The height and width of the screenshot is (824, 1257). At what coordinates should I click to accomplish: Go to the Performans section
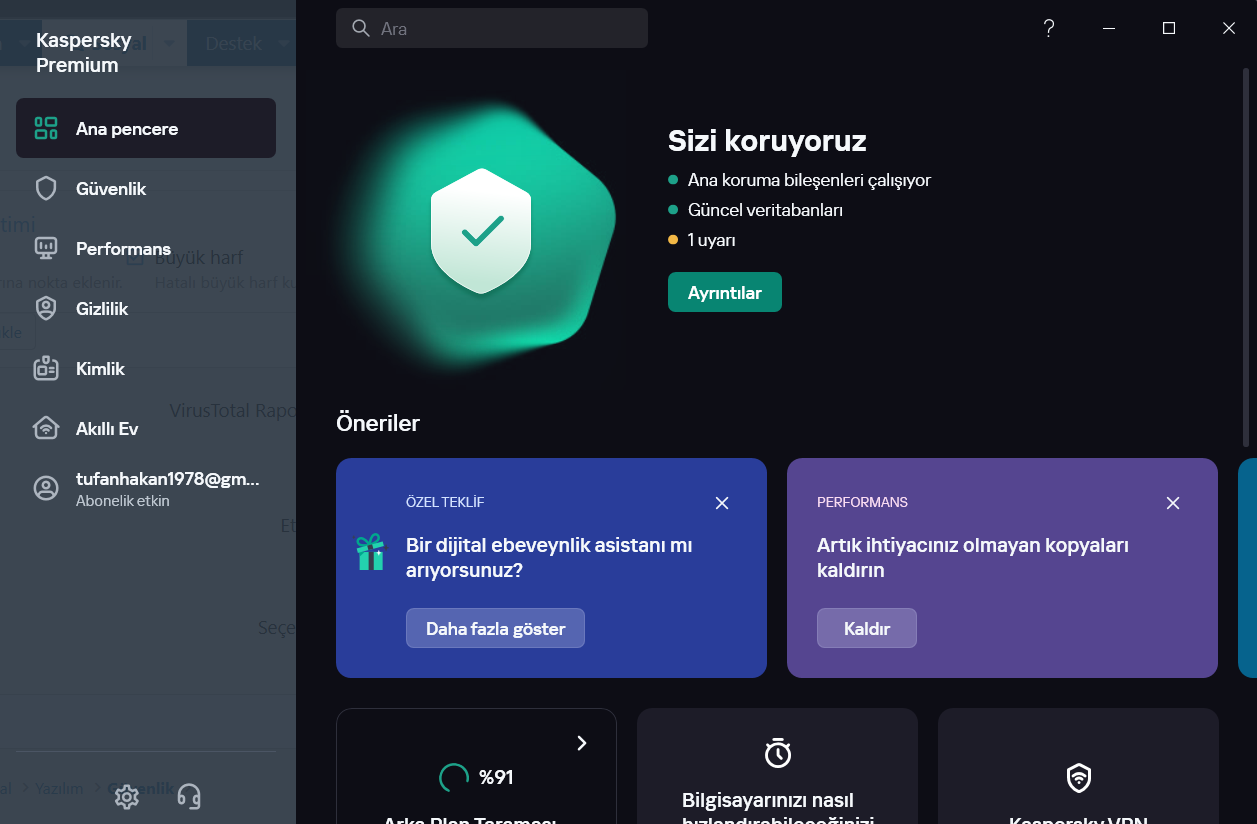(146, 248)
